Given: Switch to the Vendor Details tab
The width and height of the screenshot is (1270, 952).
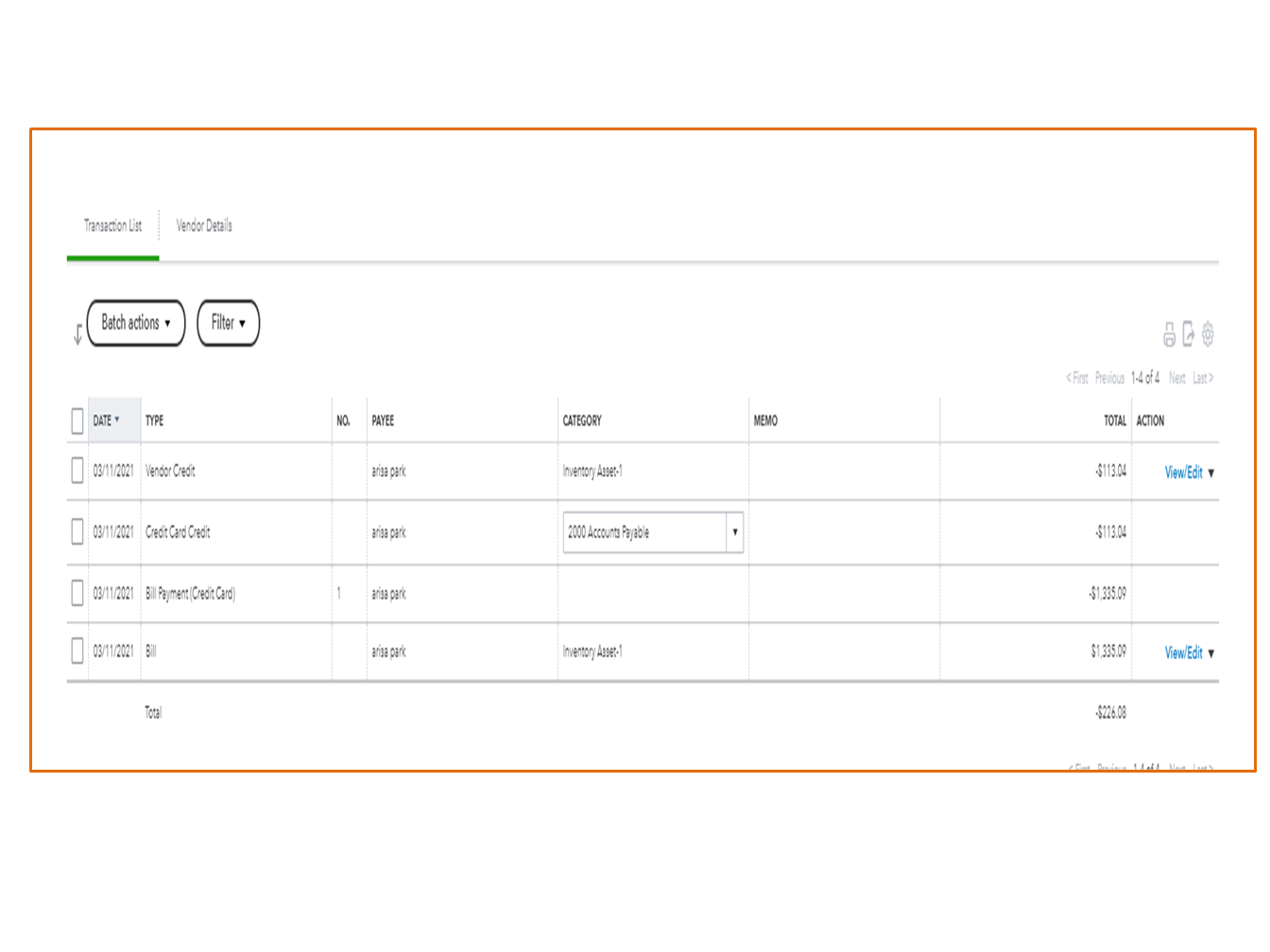Looking at the screenshot, I should [203, 226].
